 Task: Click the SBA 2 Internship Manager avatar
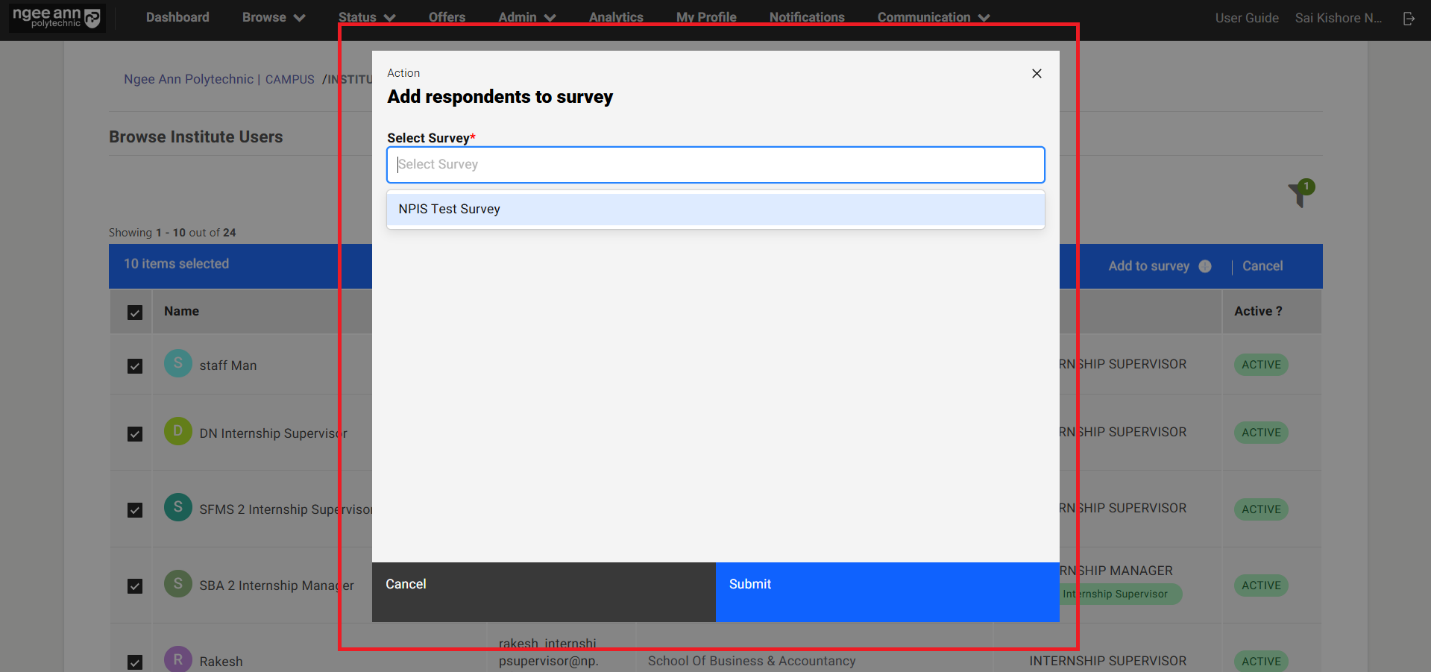pos(178,584)
